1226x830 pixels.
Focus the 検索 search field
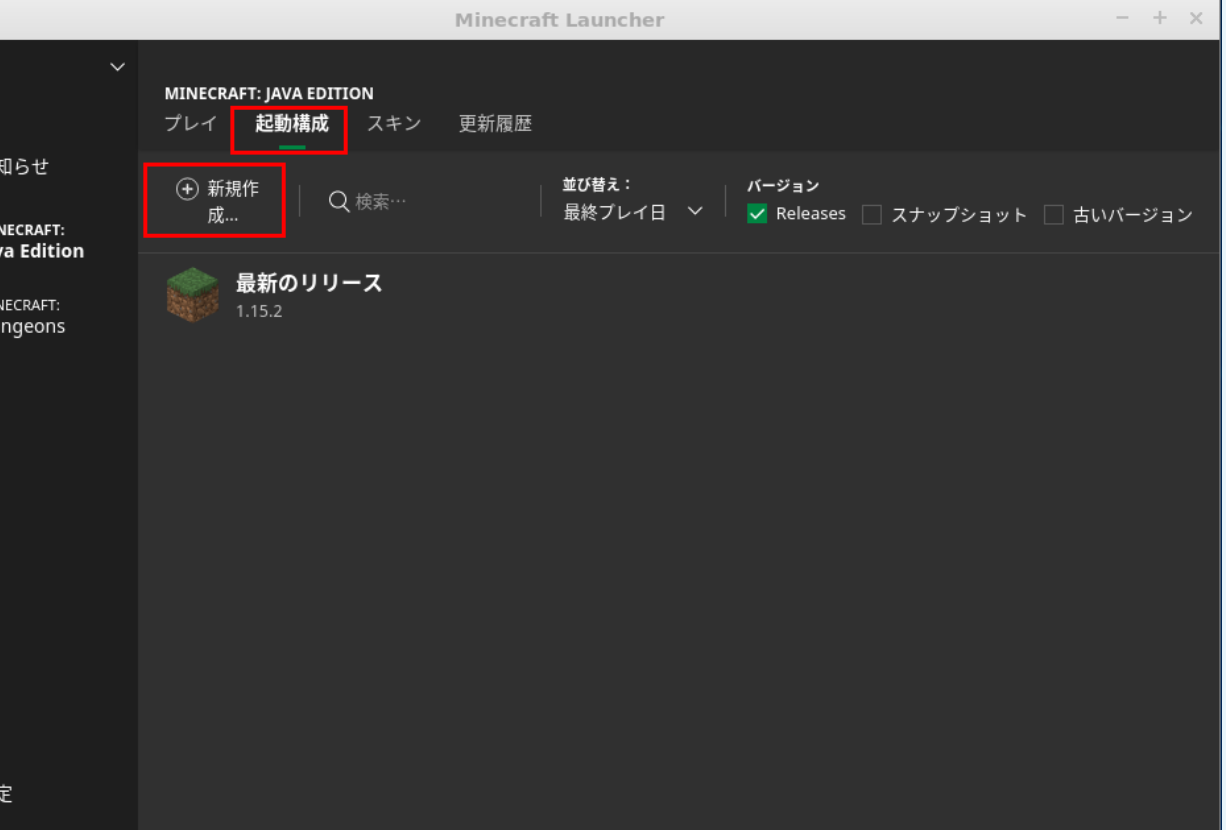pos(425,202)
